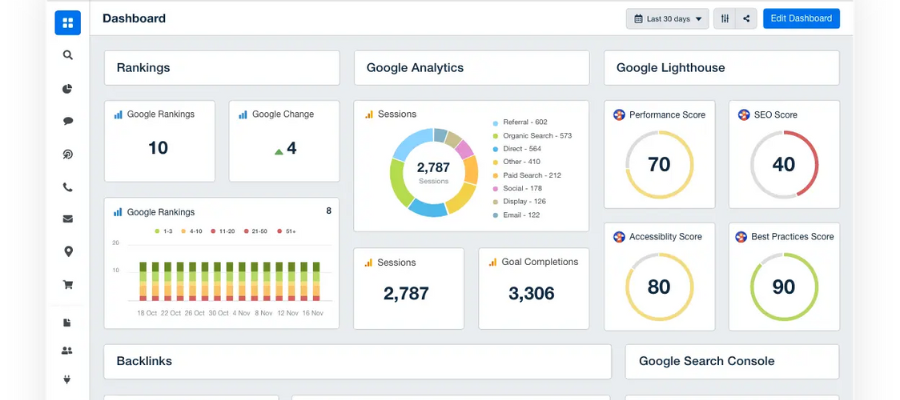Click Lighthouse icon beside Performance Score
The width and height of the screenshot is (900, 400).
[x=619, y=115]
